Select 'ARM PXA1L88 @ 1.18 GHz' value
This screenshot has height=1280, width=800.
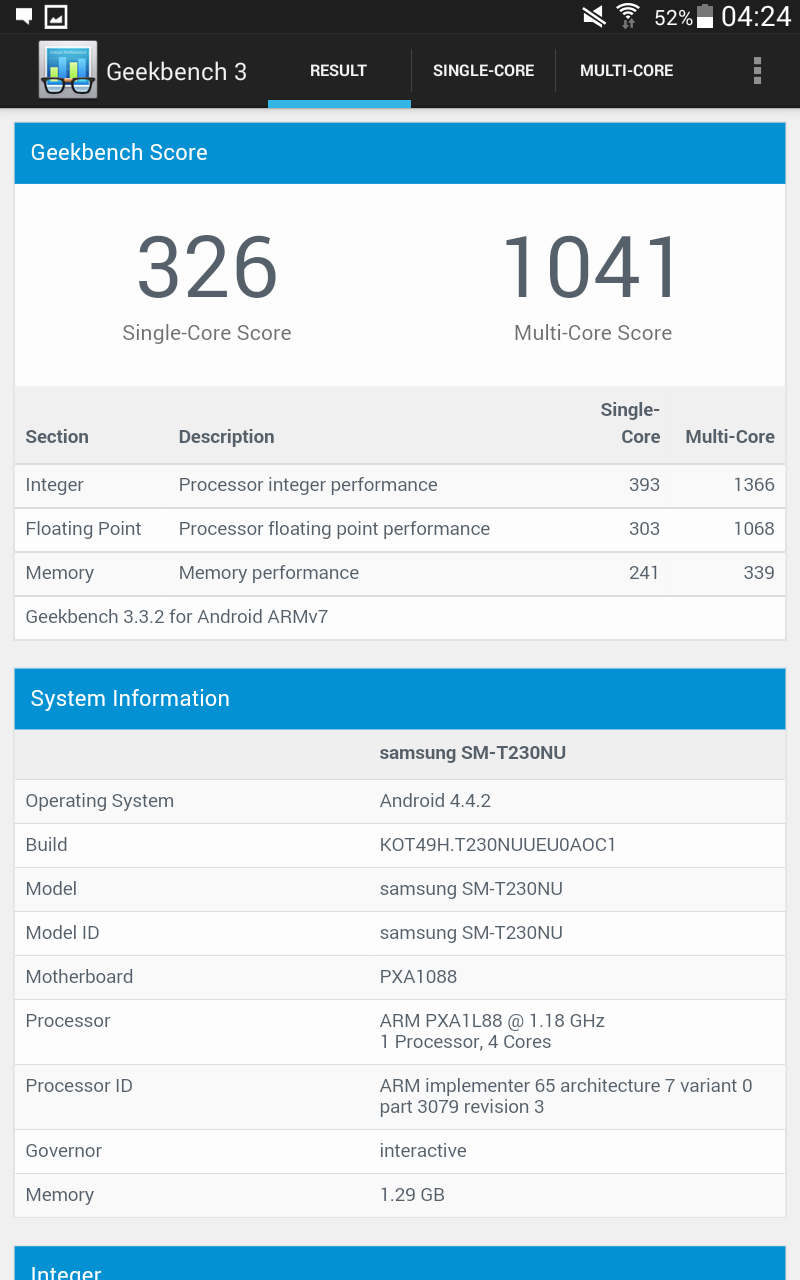tap(492, 1021)
